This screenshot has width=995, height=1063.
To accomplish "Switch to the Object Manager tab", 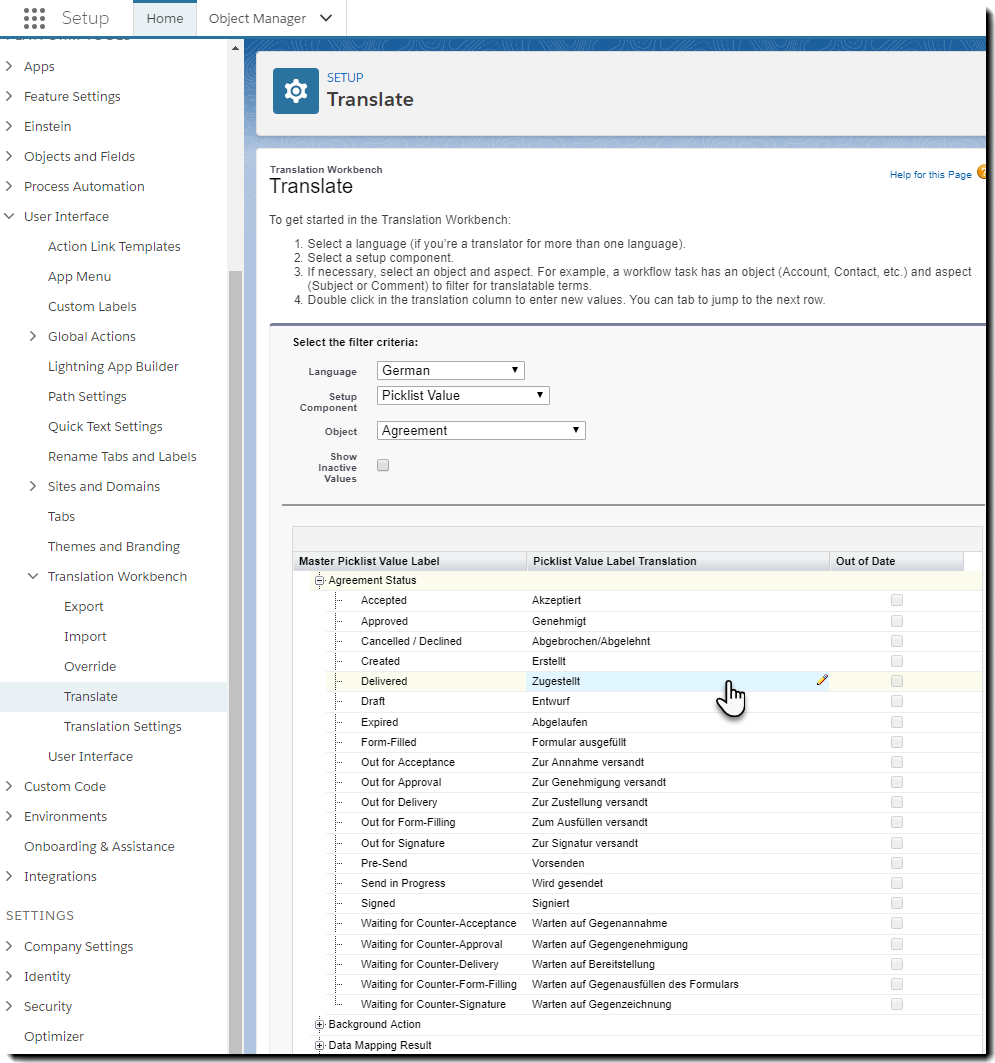I will click(x=258, y=18).
